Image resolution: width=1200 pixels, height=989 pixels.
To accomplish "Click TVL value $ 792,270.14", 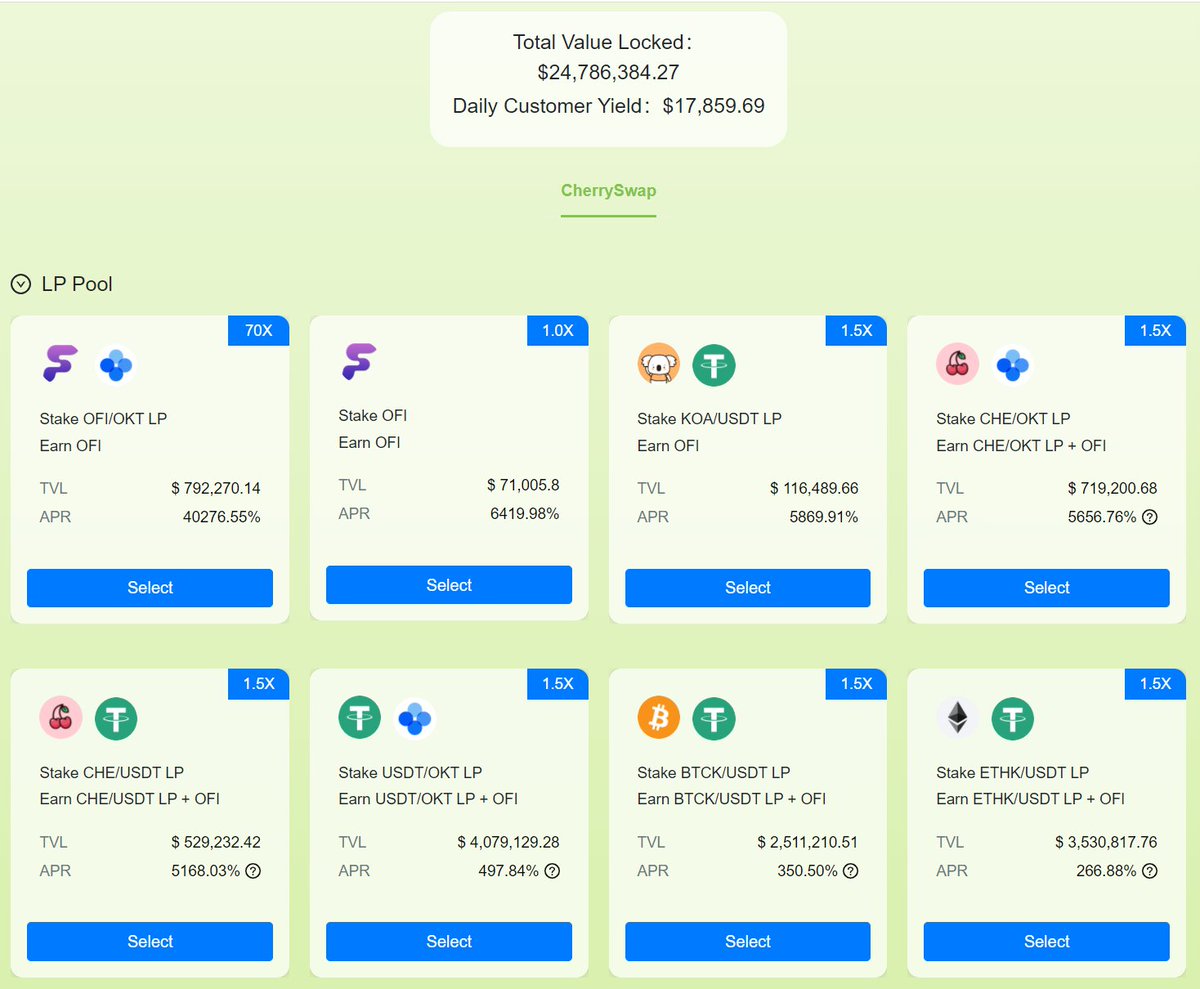I will pyautogui.click(x=216, y=489).
